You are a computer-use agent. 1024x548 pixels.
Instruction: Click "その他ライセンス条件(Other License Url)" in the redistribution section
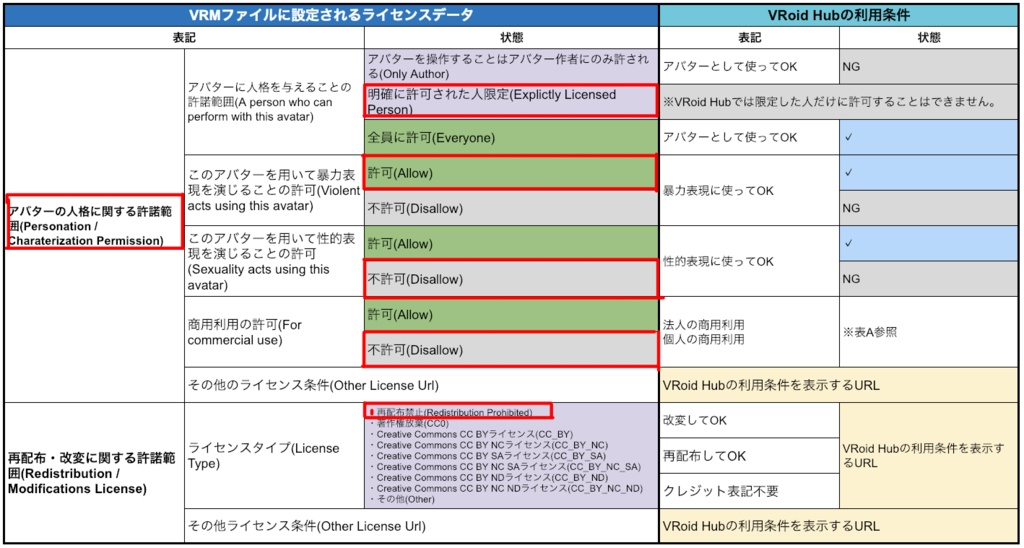click(x=422, y=525)
